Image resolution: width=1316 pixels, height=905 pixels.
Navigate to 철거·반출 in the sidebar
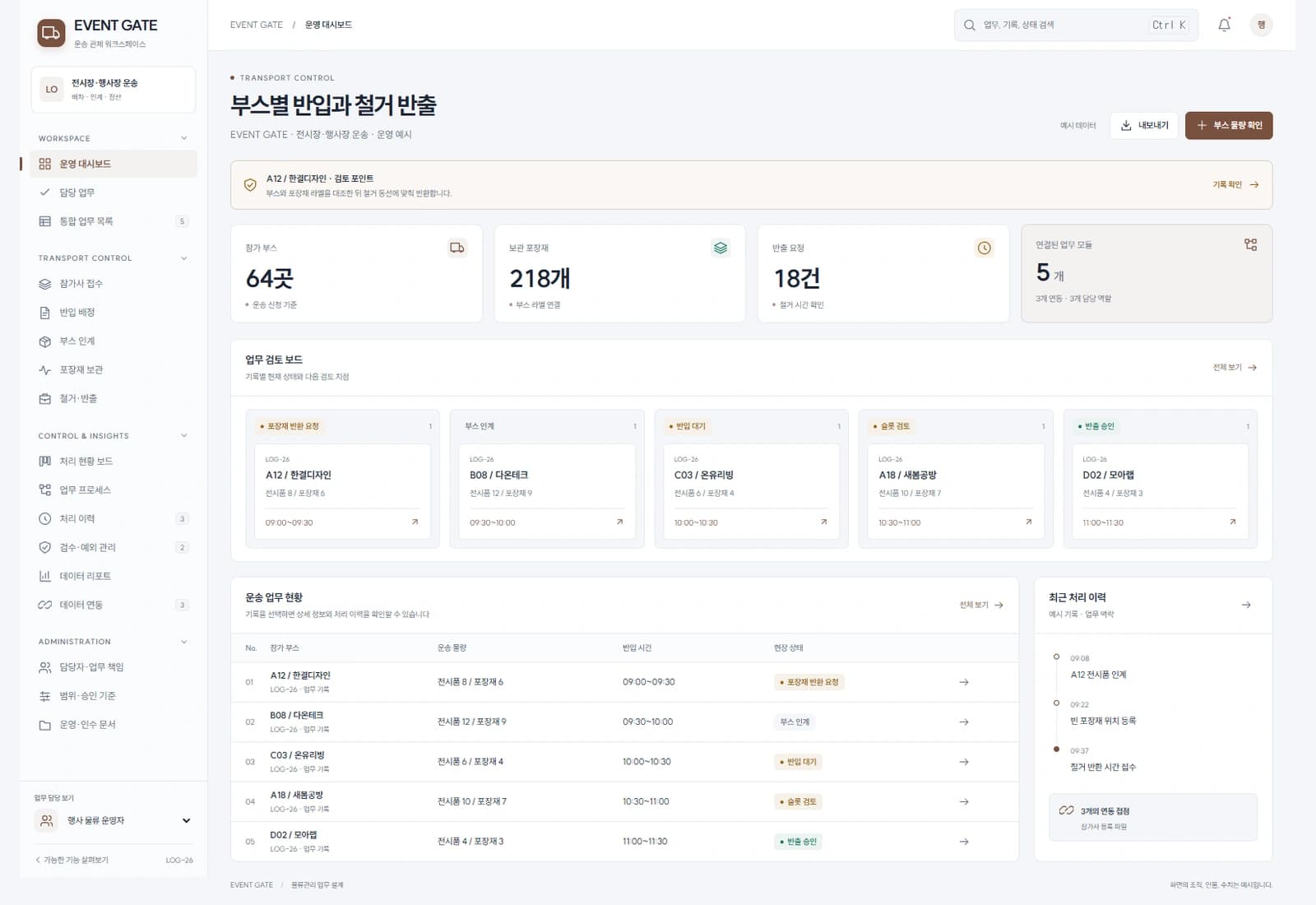[114, 399]
